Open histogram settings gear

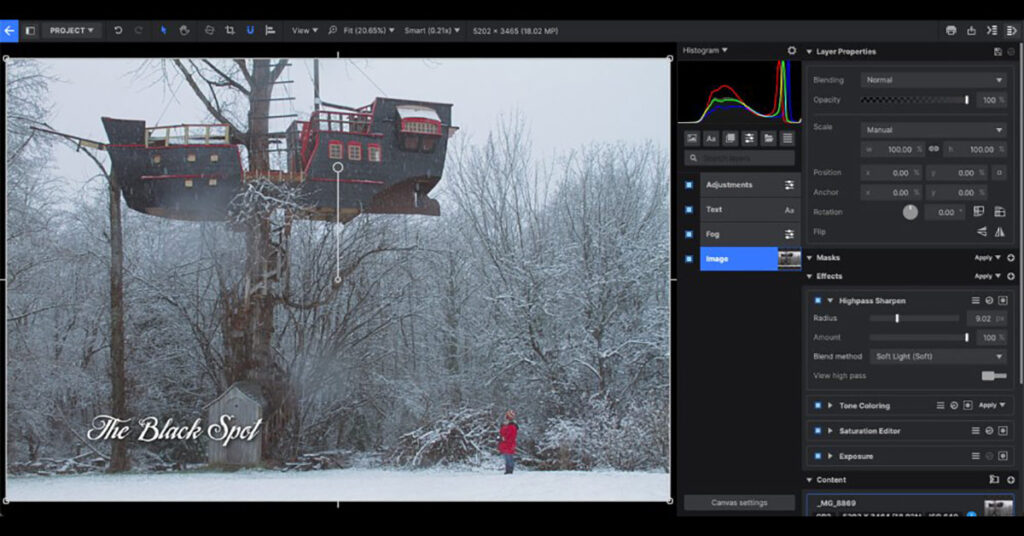click(x=792, y=50)
